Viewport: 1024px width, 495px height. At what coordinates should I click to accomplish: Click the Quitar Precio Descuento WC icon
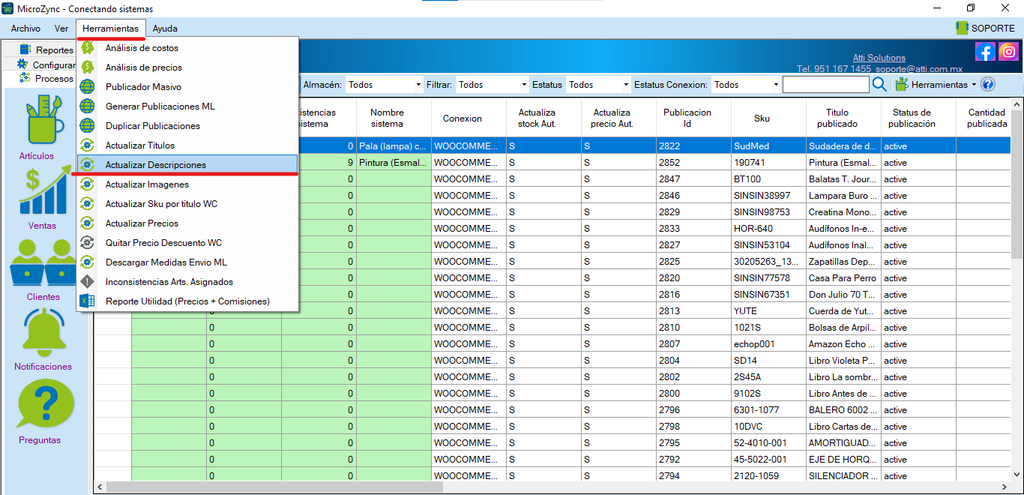(x=88, y=243)
